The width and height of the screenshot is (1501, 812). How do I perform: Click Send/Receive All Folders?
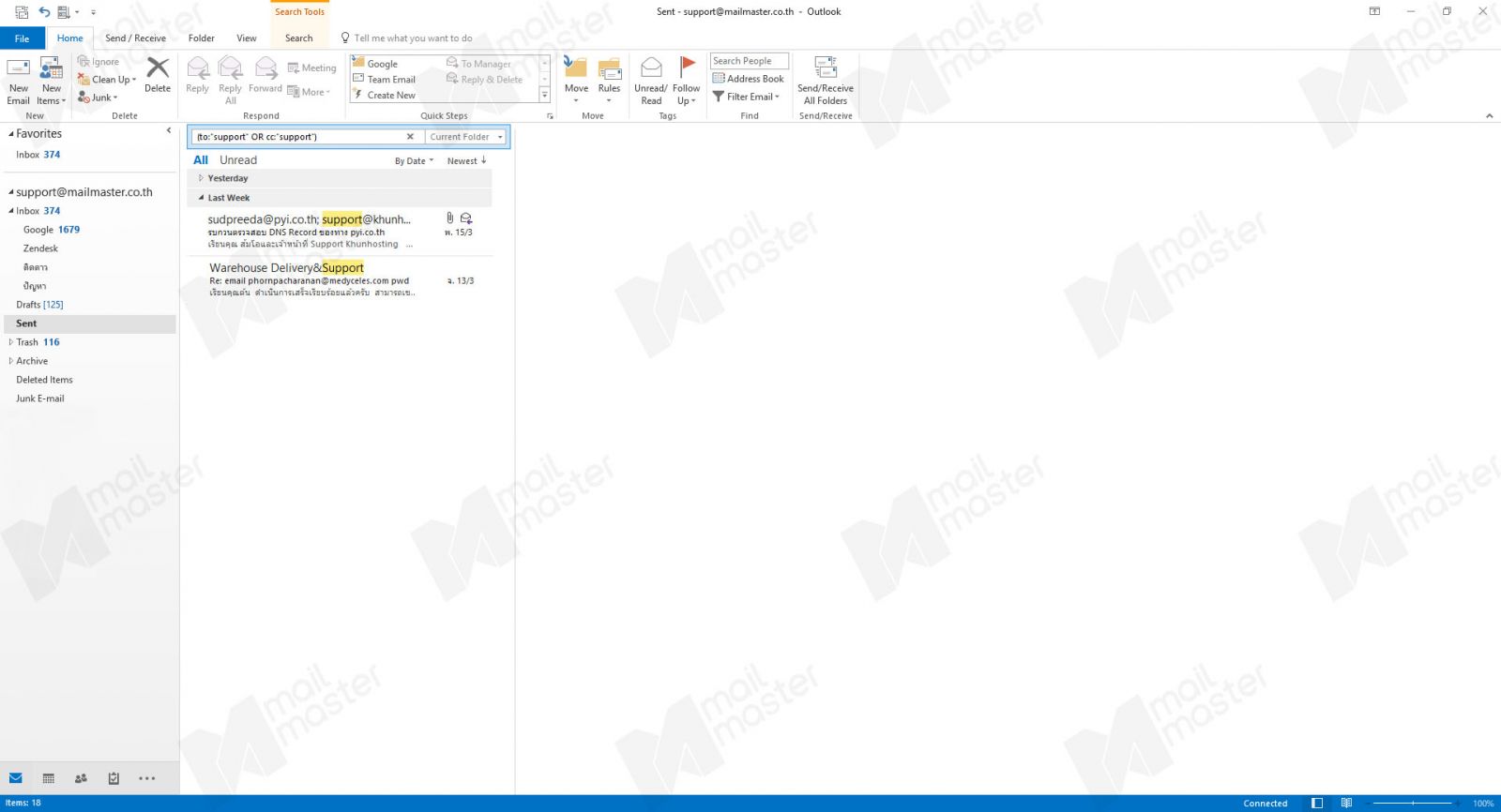[826, 81]
